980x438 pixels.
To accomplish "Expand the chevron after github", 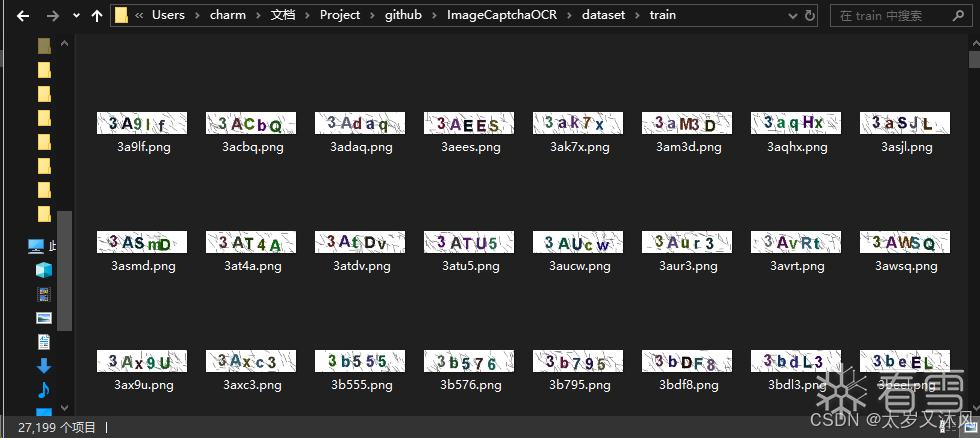I will tap(434, 16).
